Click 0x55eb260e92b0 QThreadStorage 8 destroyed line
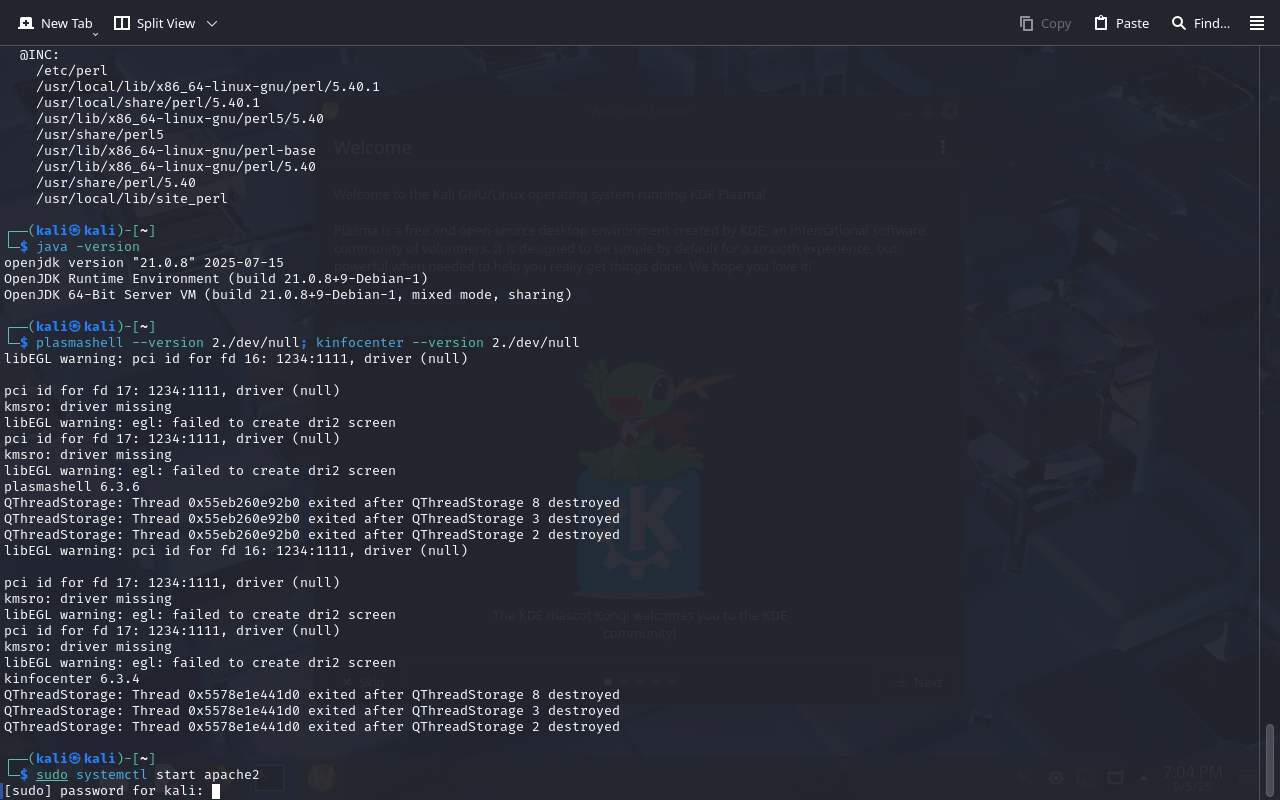Image resolution: width=1280 pixels, height=800 pixels. click(312, 503)
